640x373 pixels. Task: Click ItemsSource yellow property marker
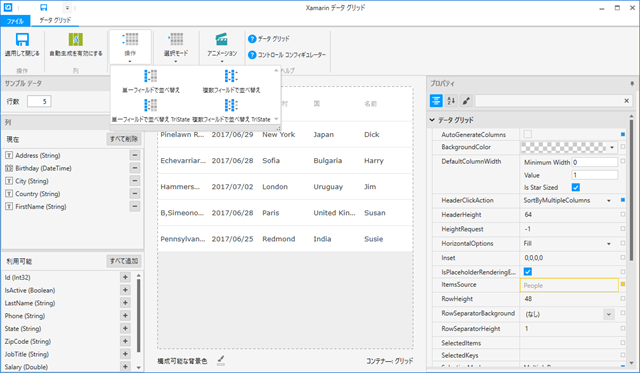coord(623,284)
